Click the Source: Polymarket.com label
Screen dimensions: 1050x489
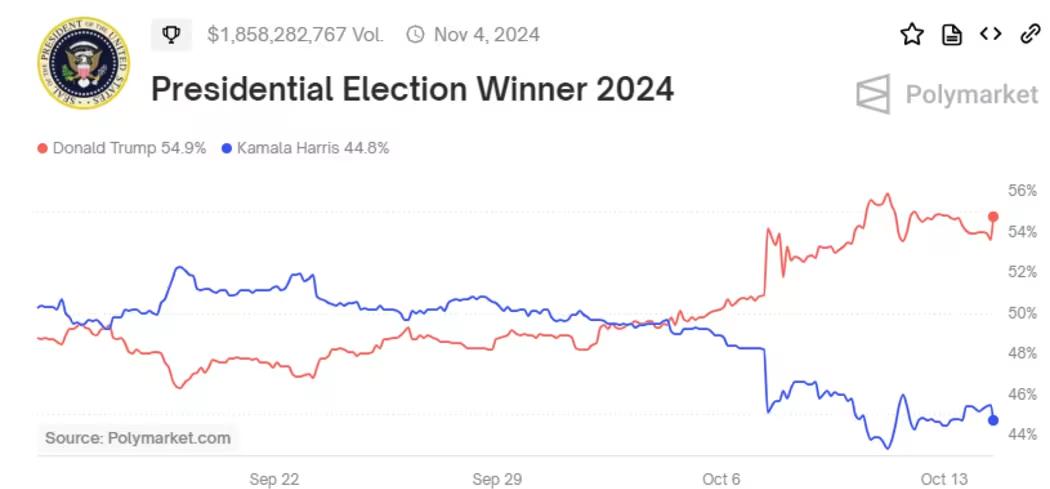[x=138, y=437]
